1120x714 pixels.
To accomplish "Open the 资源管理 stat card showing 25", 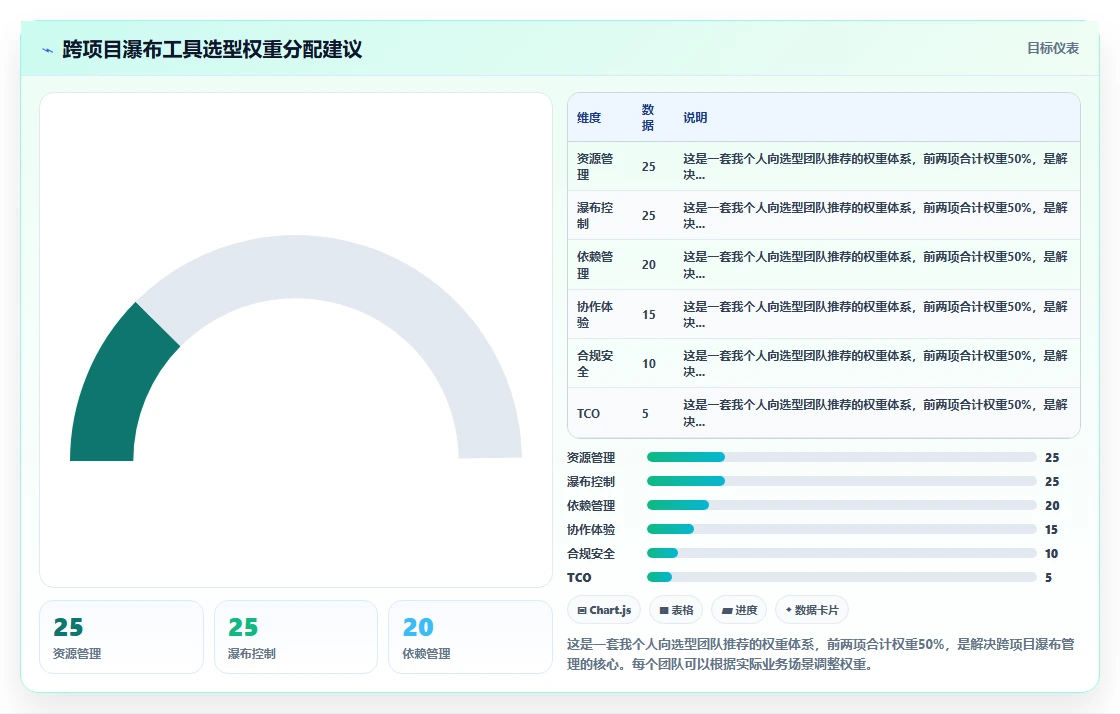I will pyautogui.click(x=121, y=637).
